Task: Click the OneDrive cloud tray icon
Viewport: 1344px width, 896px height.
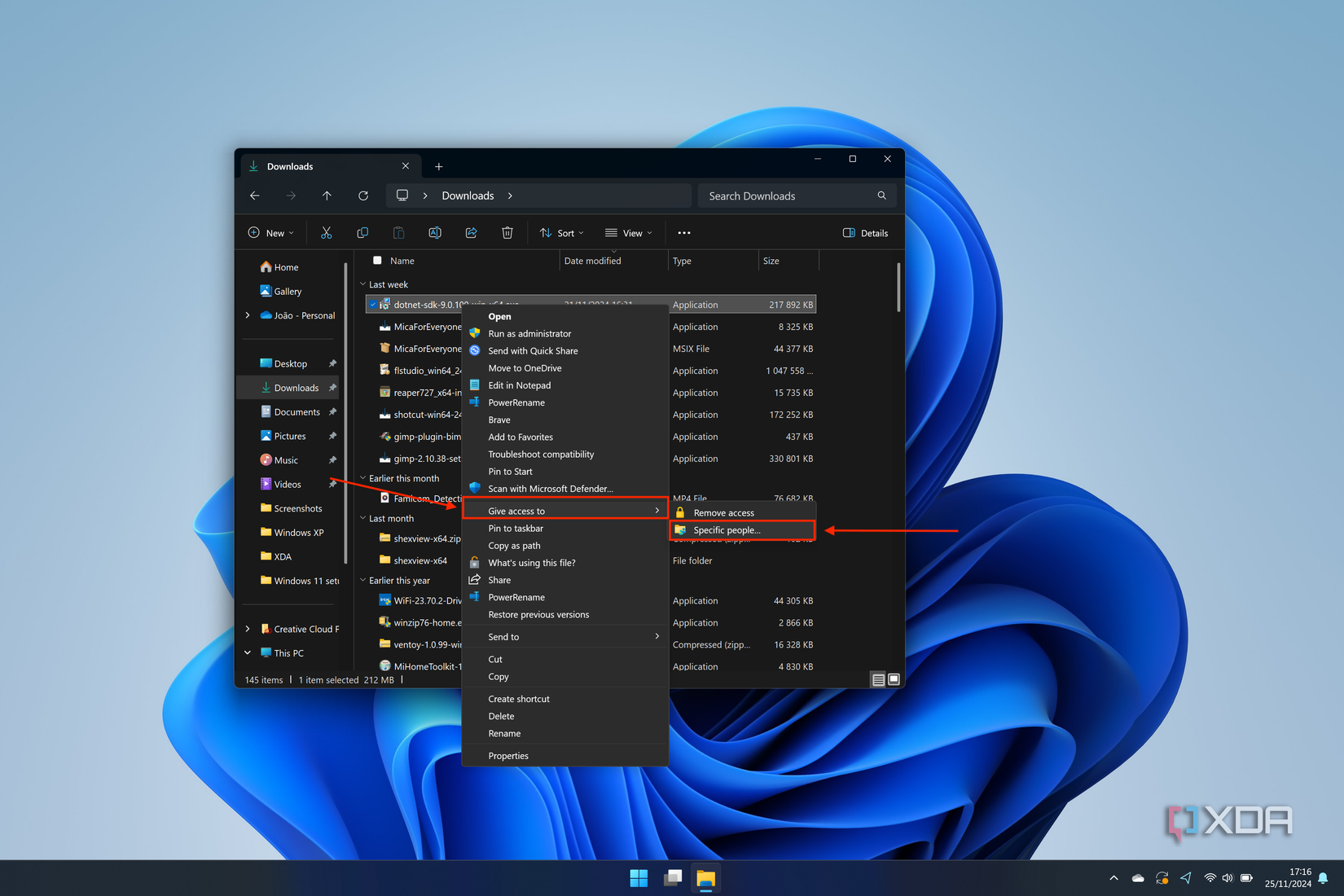Action: pos(1138,878)
